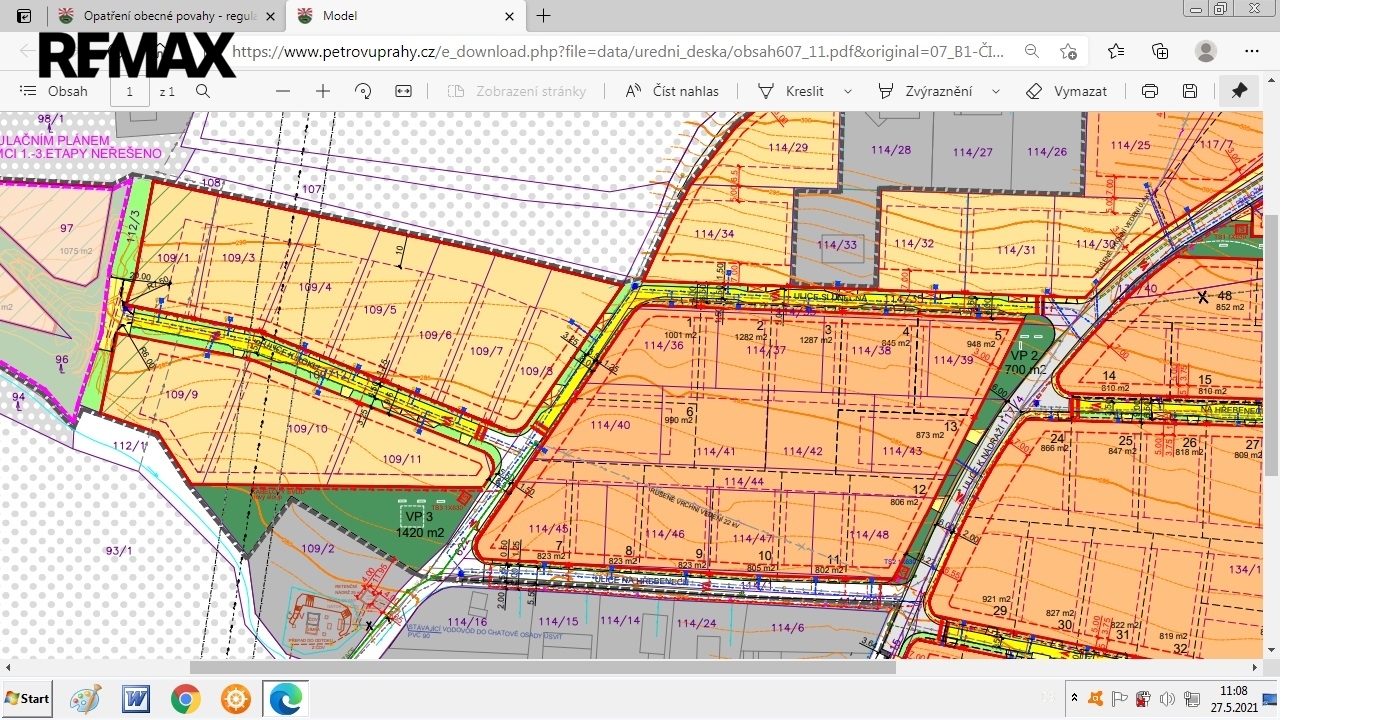Save the PDF with the floppy icon
The width and height of the screenshot is (1398, 720).
tap(1190, 91)
